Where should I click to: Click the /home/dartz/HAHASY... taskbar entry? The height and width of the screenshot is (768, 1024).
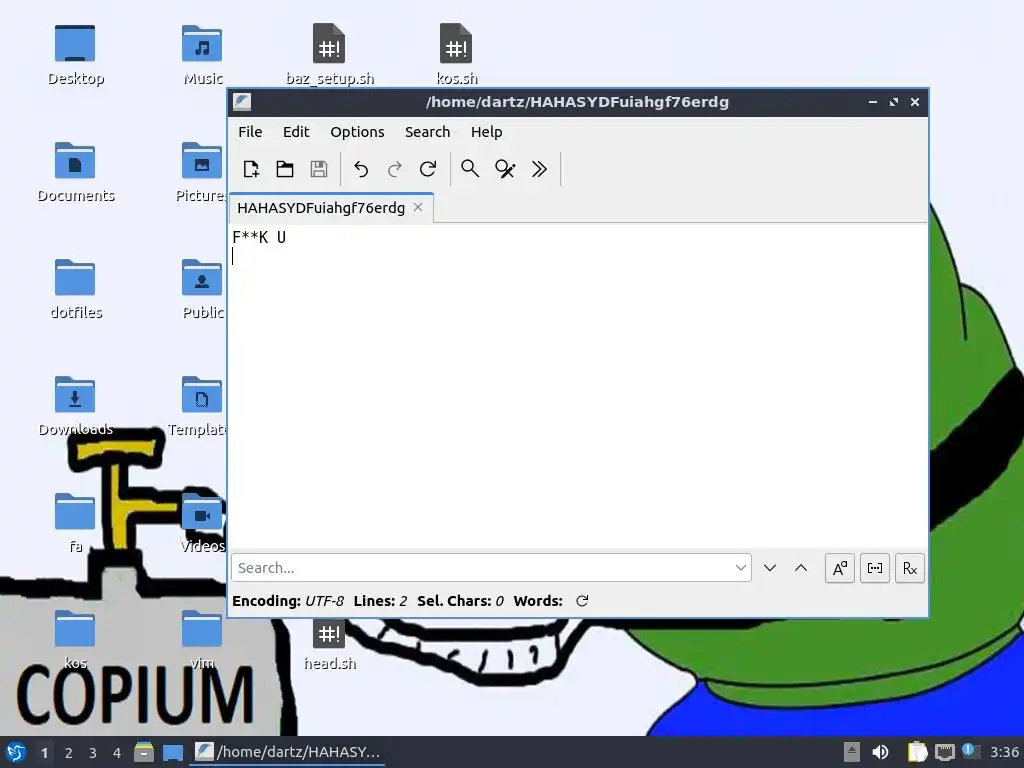click(288, 752)
